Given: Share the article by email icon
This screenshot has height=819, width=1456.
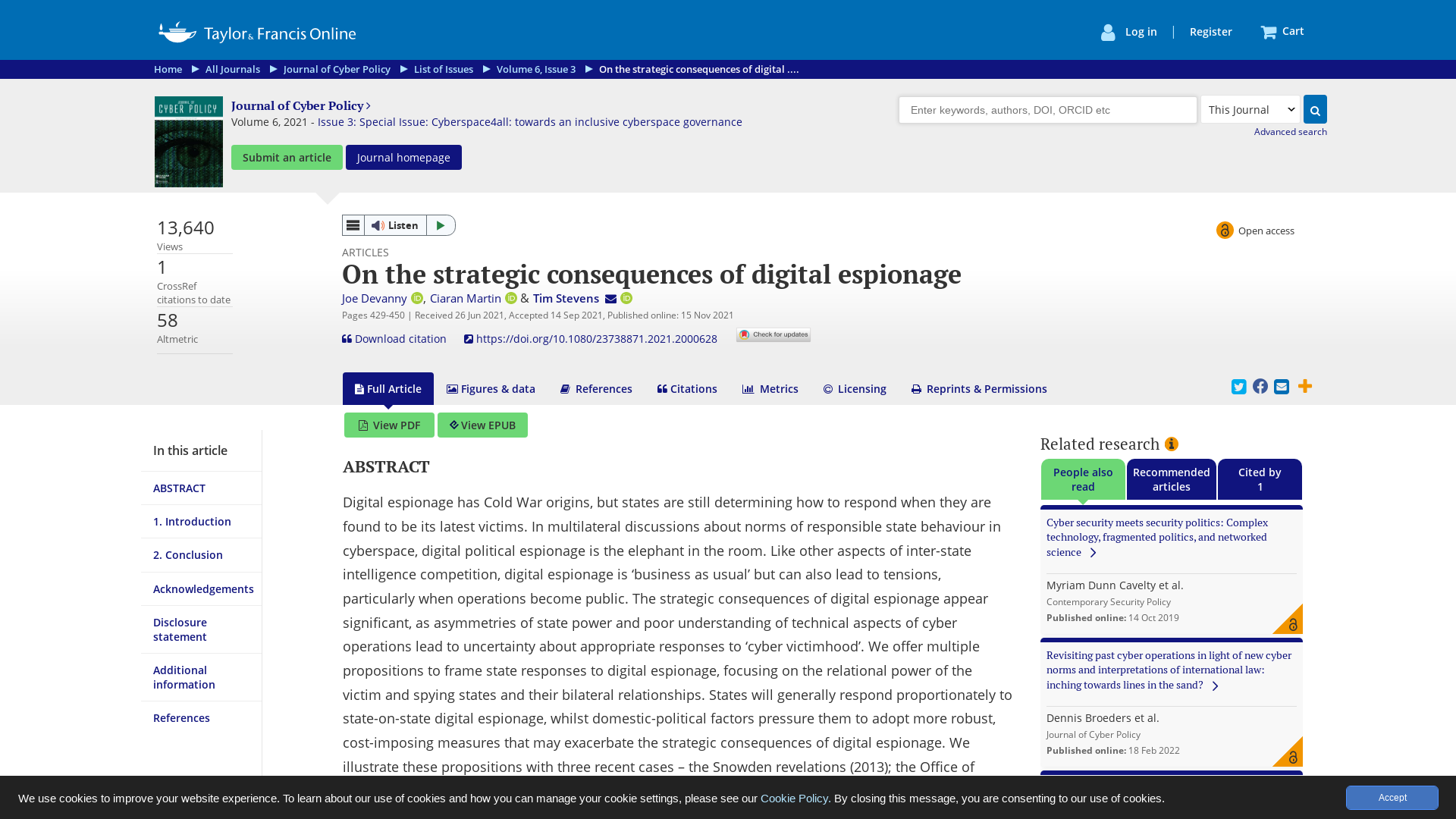Looking at the screenshot, I should point(1282,387).
